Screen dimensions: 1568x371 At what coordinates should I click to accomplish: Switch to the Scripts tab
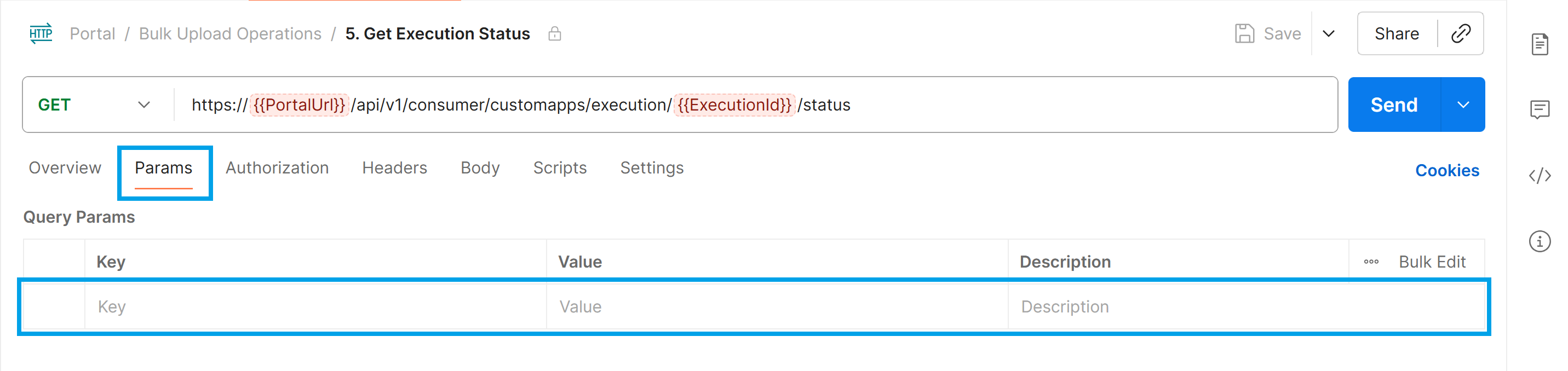(559, 168)
